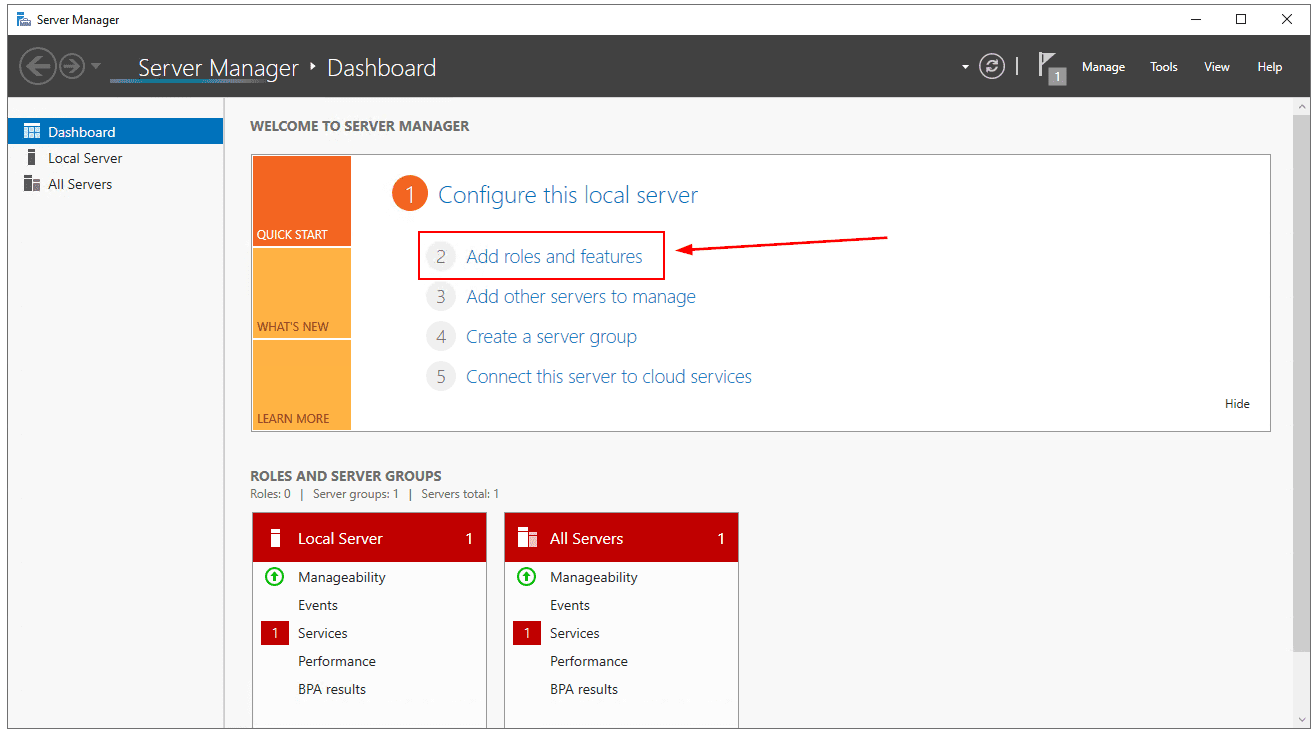Viewport: 1316px width, 734px height.
Task: Close the Server Manager window
Action: pos(1287,19)
